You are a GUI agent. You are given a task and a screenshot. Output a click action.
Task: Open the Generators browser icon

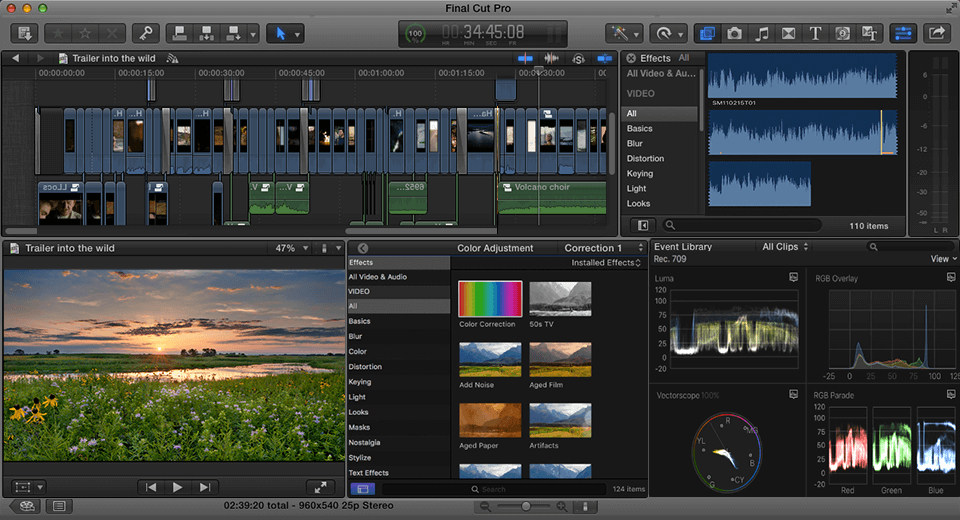(842, 33)
